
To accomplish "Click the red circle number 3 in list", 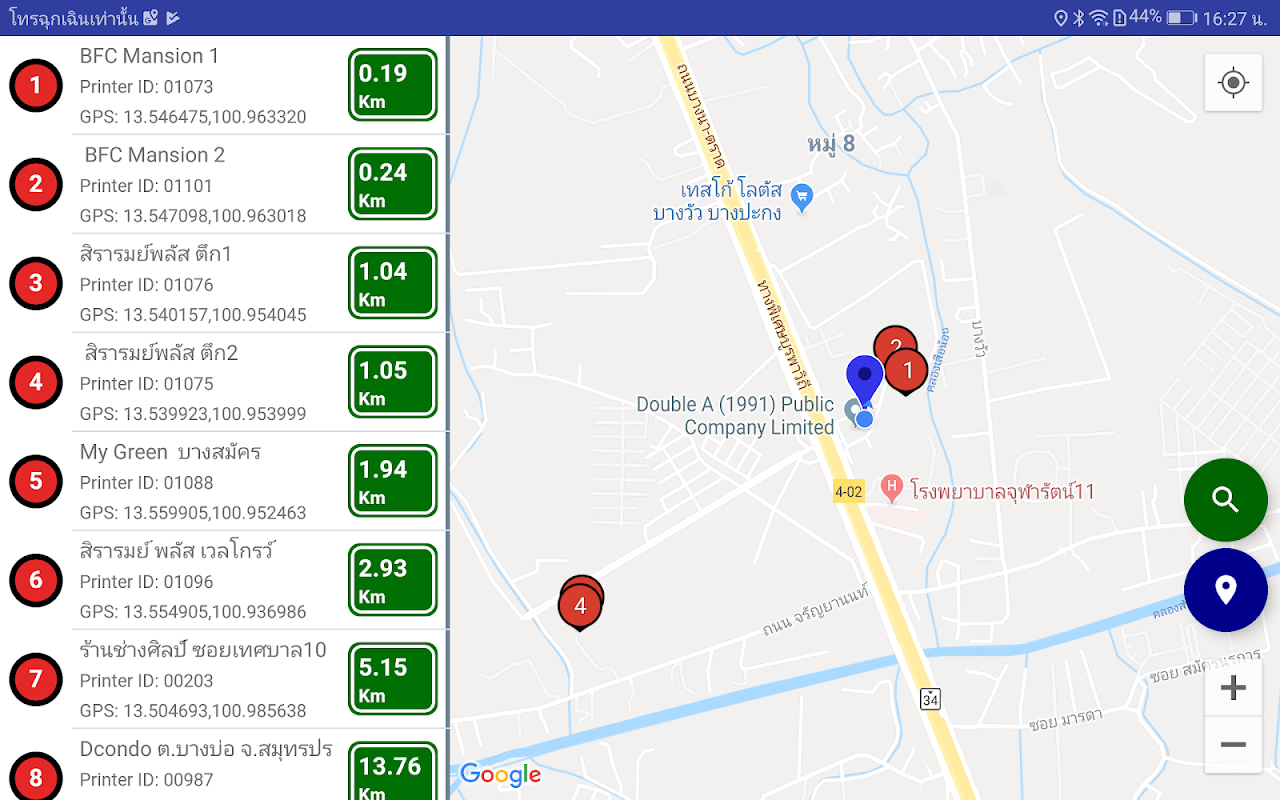I will [x=36, y=283].
